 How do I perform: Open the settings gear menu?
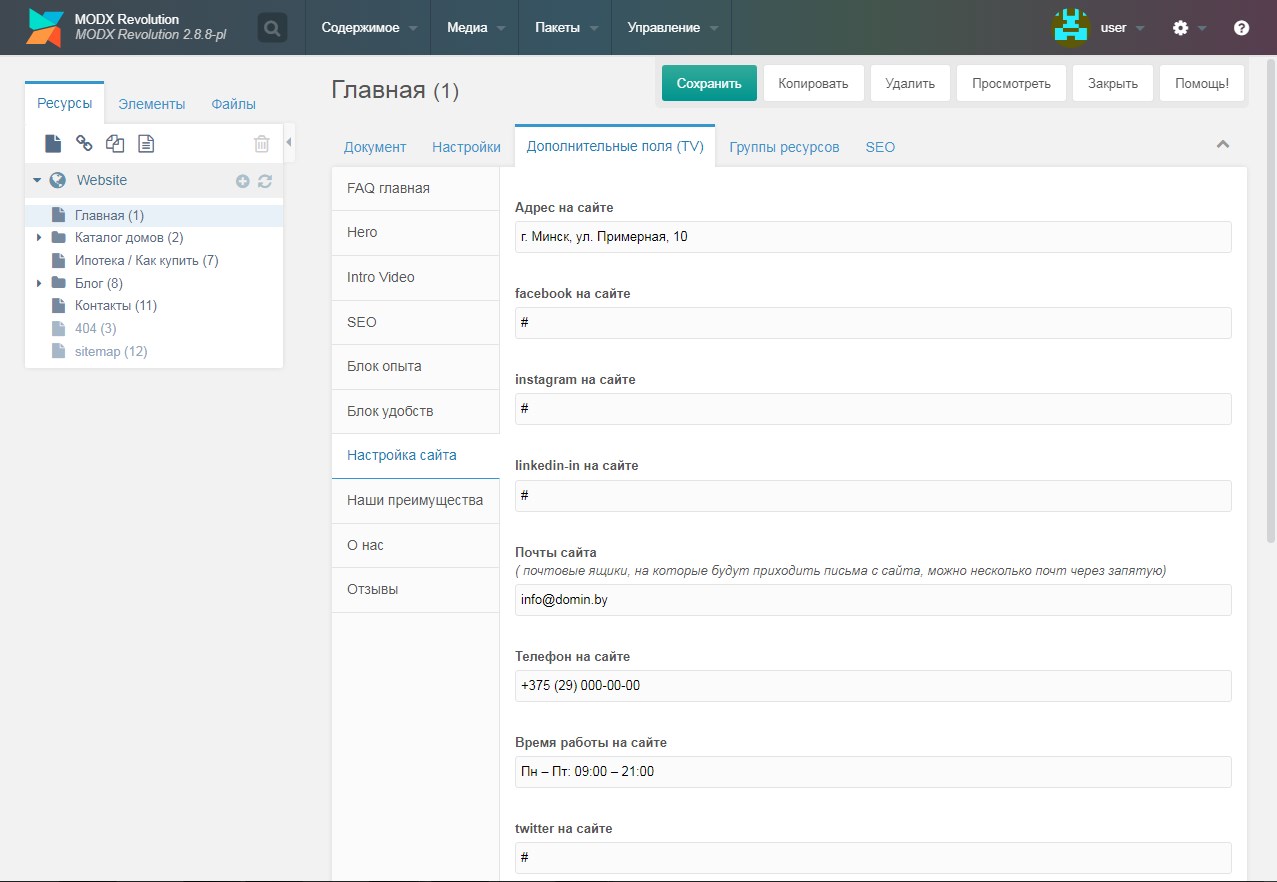pos(1181,28)
